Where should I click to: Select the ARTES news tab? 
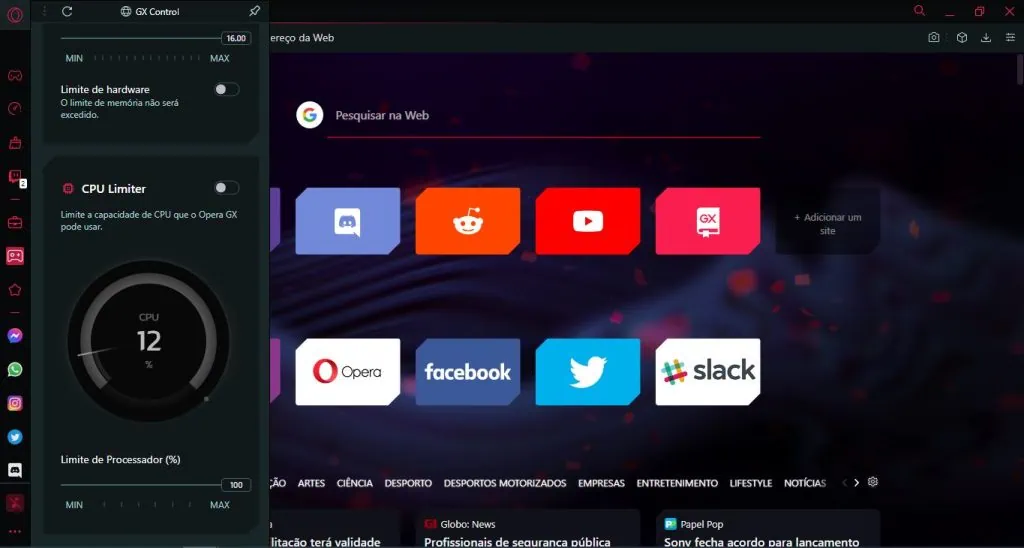(x=312, y=483)
